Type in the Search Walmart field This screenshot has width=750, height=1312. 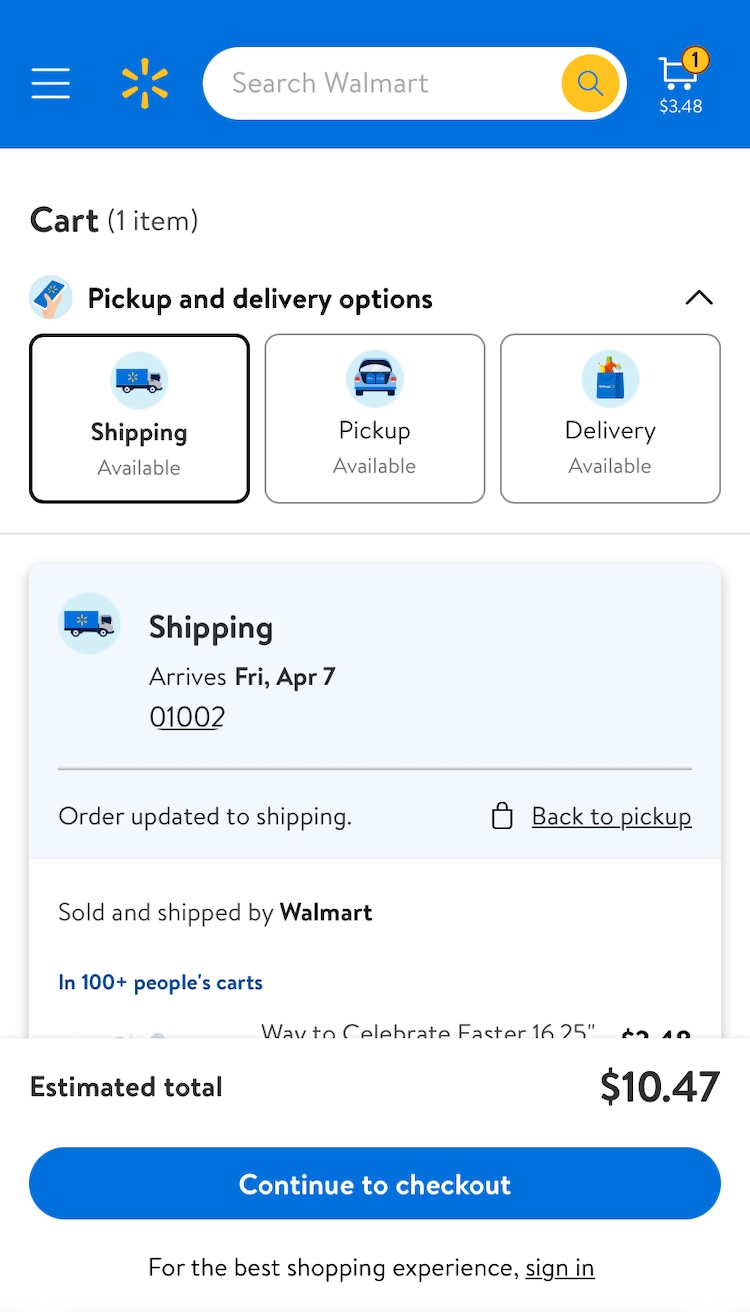pyautogui.click(x=390, y=83)
